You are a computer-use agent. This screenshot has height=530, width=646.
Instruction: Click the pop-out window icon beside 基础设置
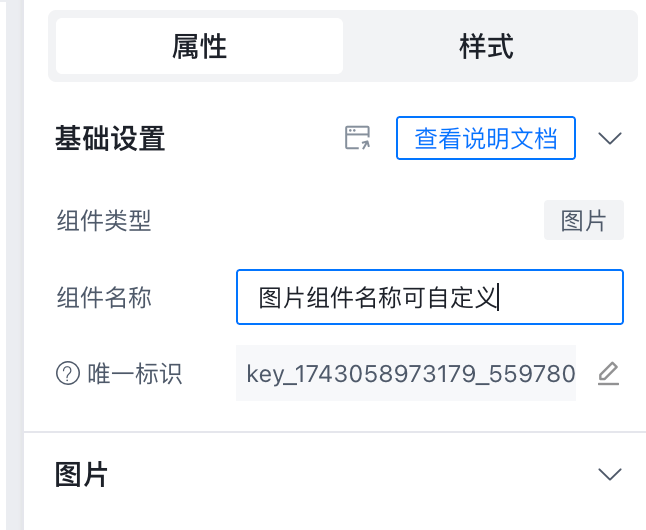click(x=357, y=138)
